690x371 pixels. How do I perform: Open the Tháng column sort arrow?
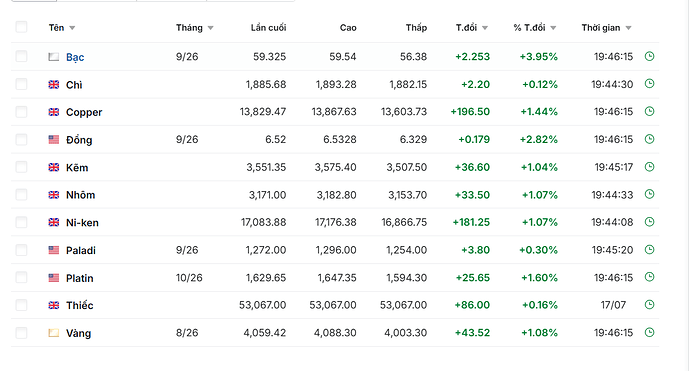[x=210, y=28]
